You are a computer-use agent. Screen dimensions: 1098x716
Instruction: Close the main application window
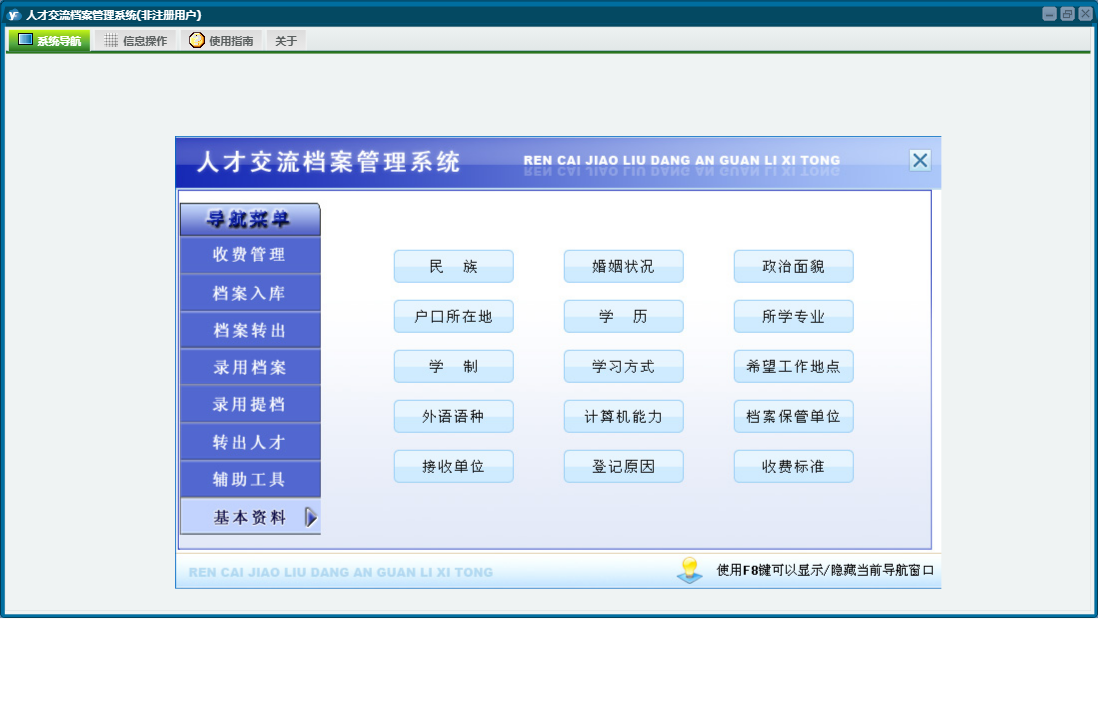(x=1085, y=14)
